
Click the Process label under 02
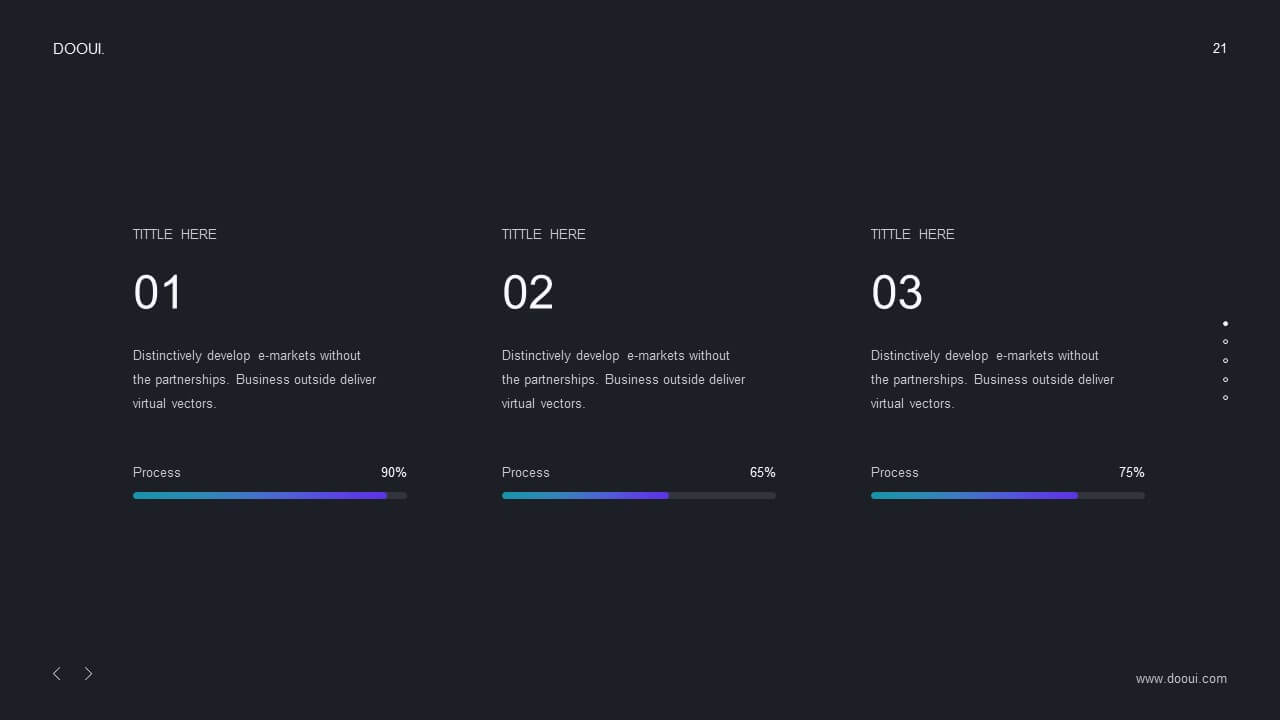[x=526, y=472]
